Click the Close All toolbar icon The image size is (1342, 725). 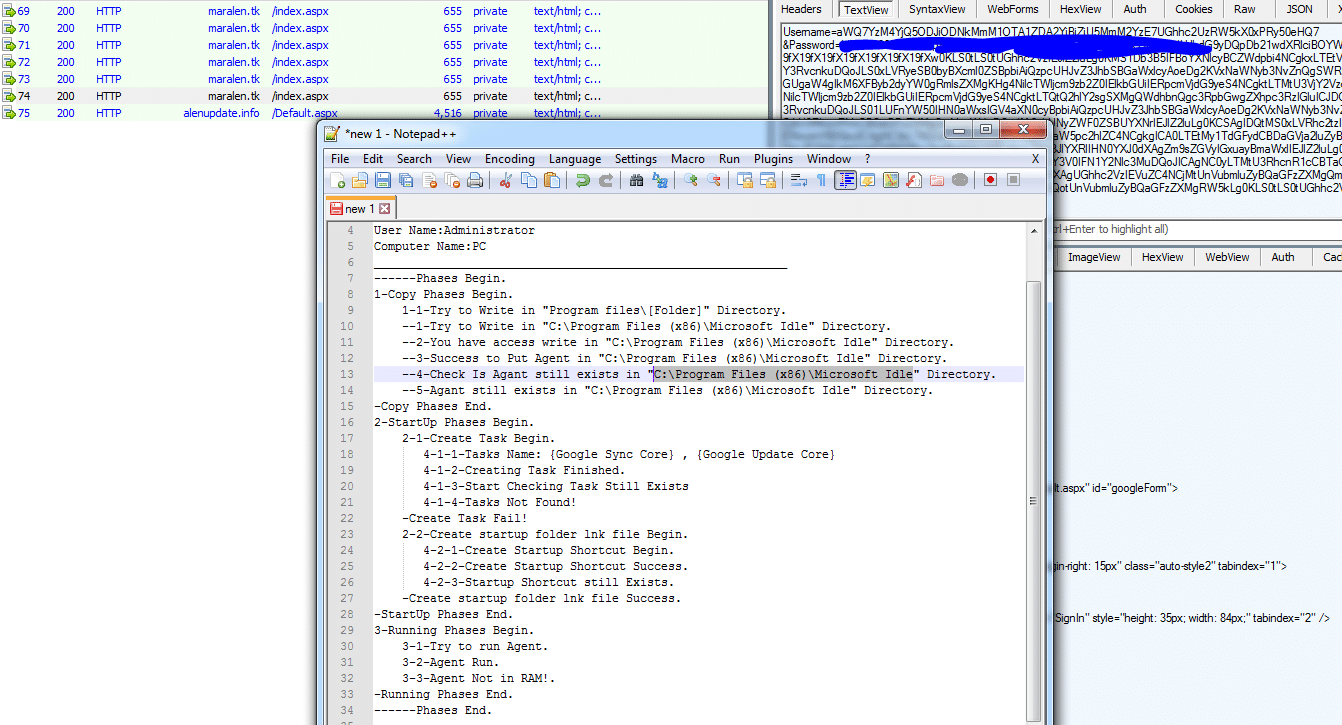(452, 180)
